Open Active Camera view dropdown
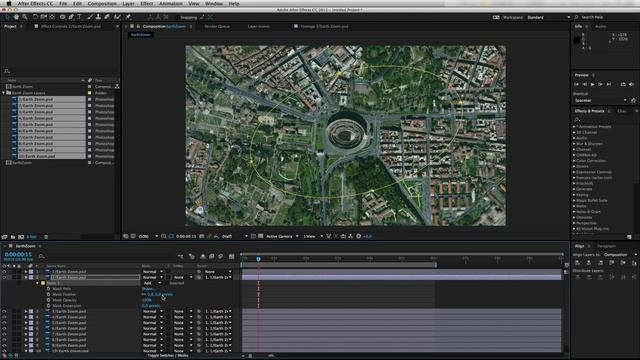Viewport: 640px width, 360px height. pos(282,236)
